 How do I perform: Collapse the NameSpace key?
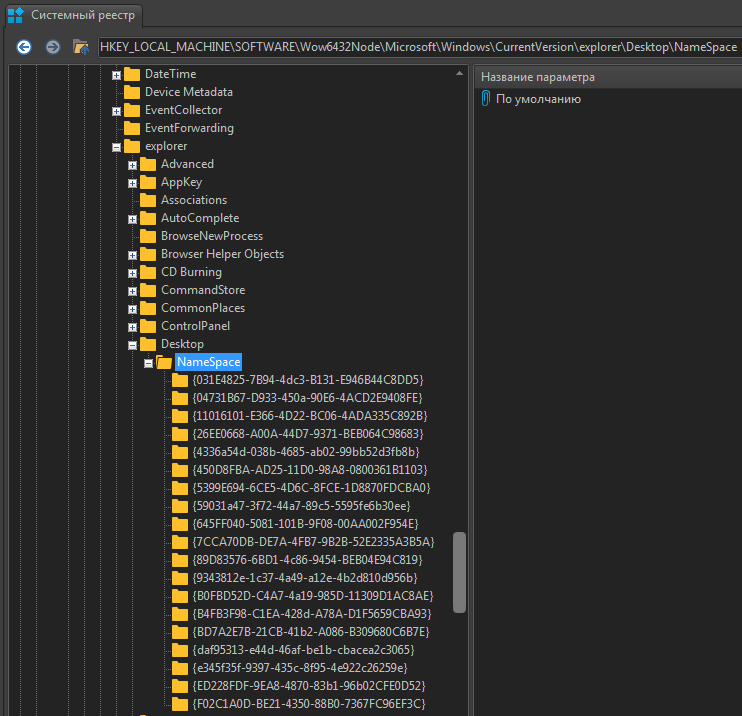point(149,363)
